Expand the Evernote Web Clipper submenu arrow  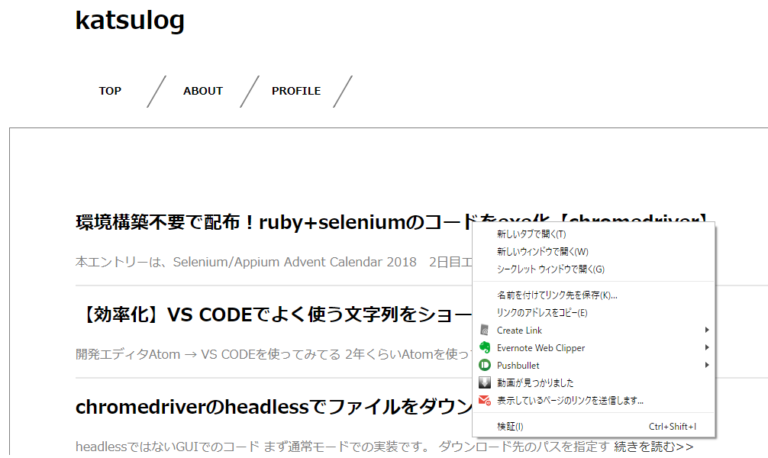[x=707, y=348]
